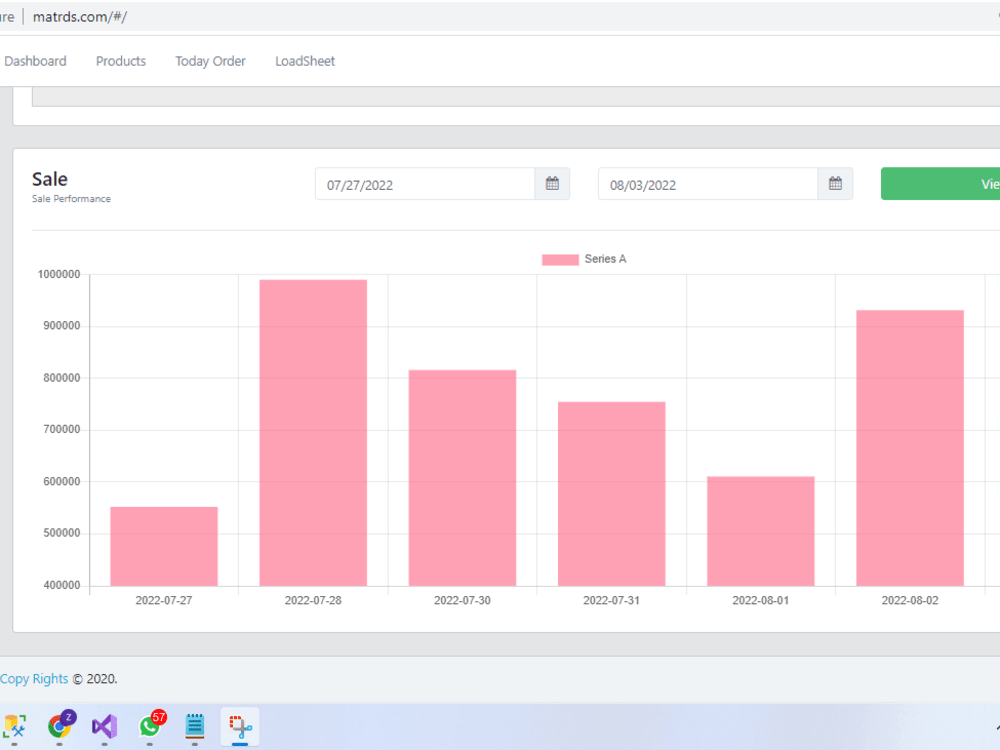The height and width of the screenshot is (750, 1000).
Task: Select the 2022-07-30 sales bar
Action: tap(462, 478)
